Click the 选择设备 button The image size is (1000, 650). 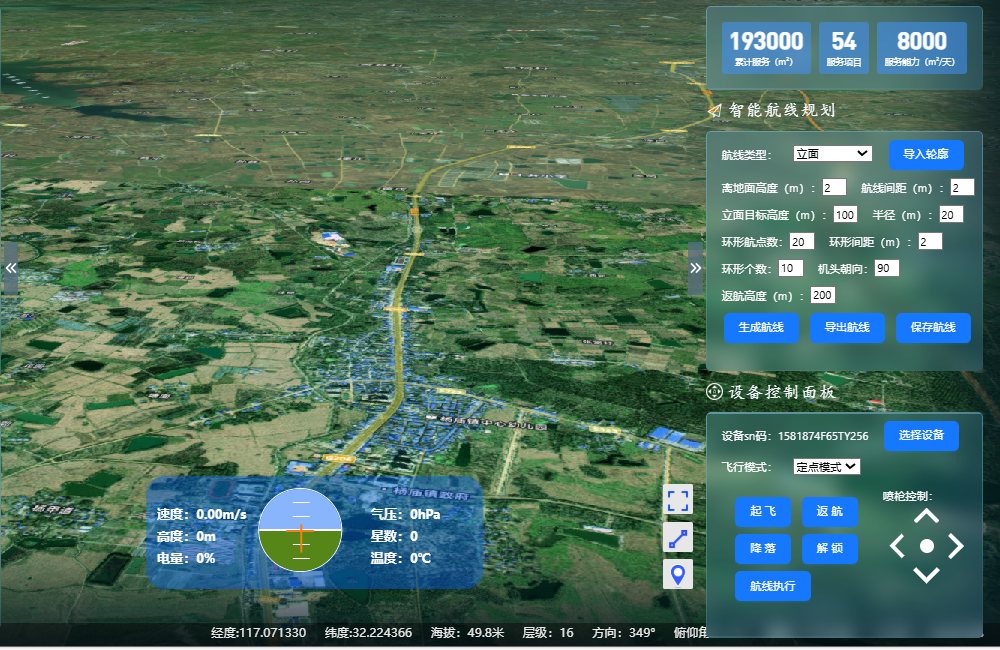coord(920,436)
